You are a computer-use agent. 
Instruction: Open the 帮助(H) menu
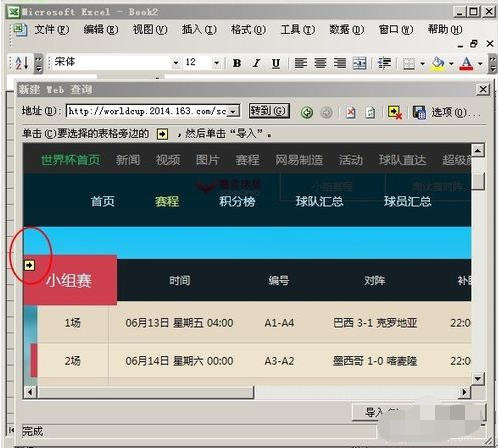click(x=445, y=30)
